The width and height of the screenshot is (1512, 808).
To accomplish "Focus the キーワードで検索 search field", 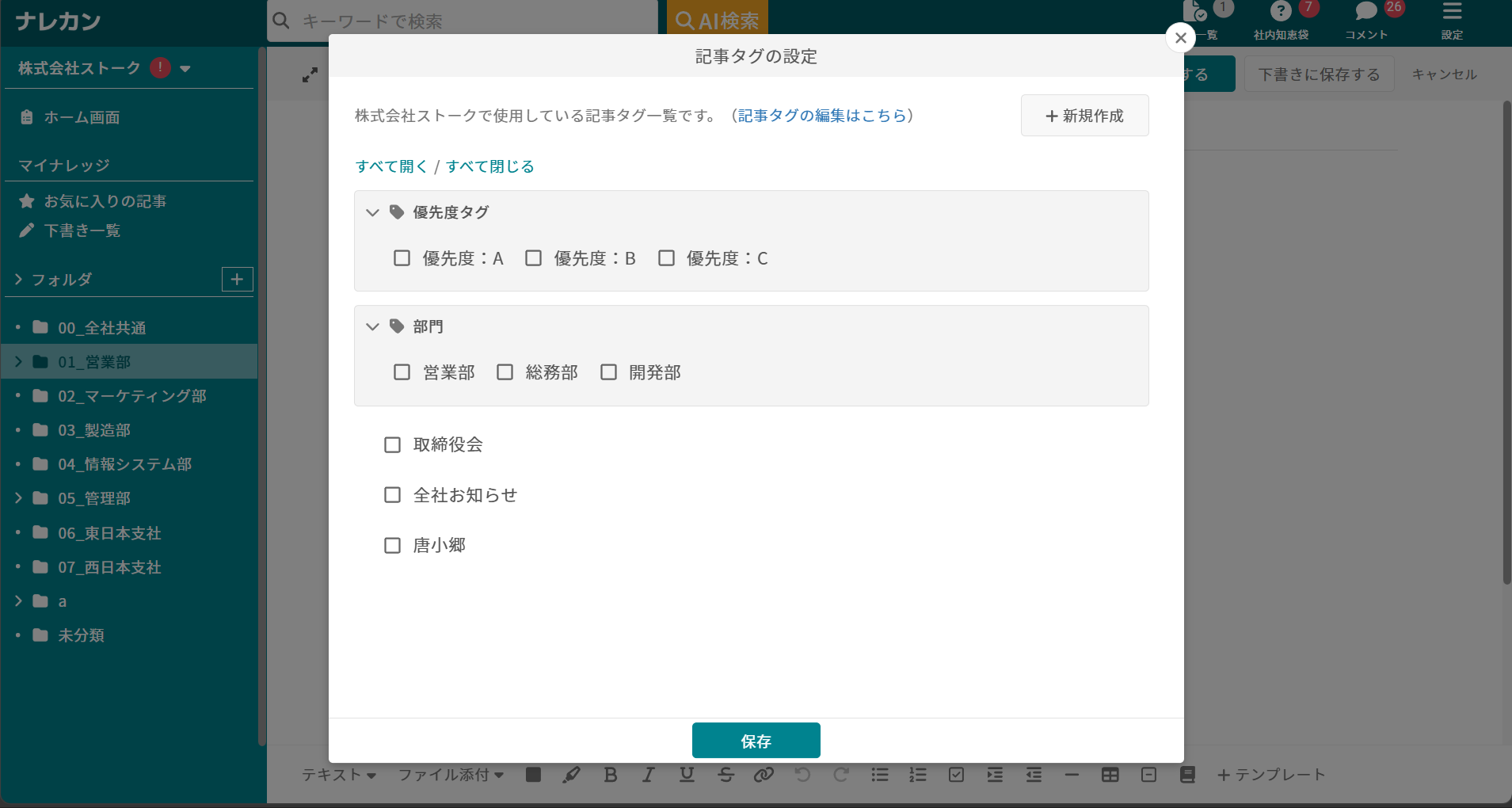I will pos(463,21).
